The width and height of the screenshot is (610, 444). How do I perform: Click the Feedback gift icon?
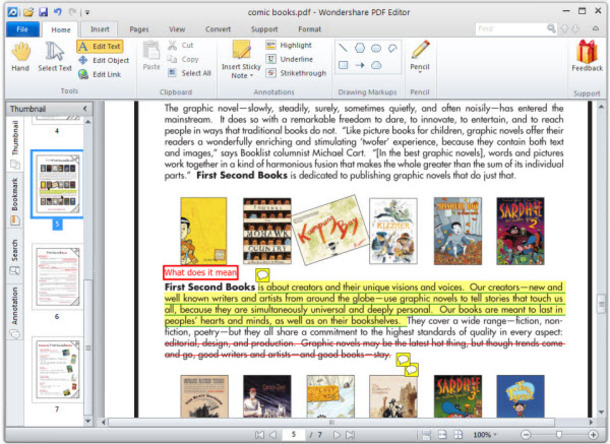tap(587, 52)
